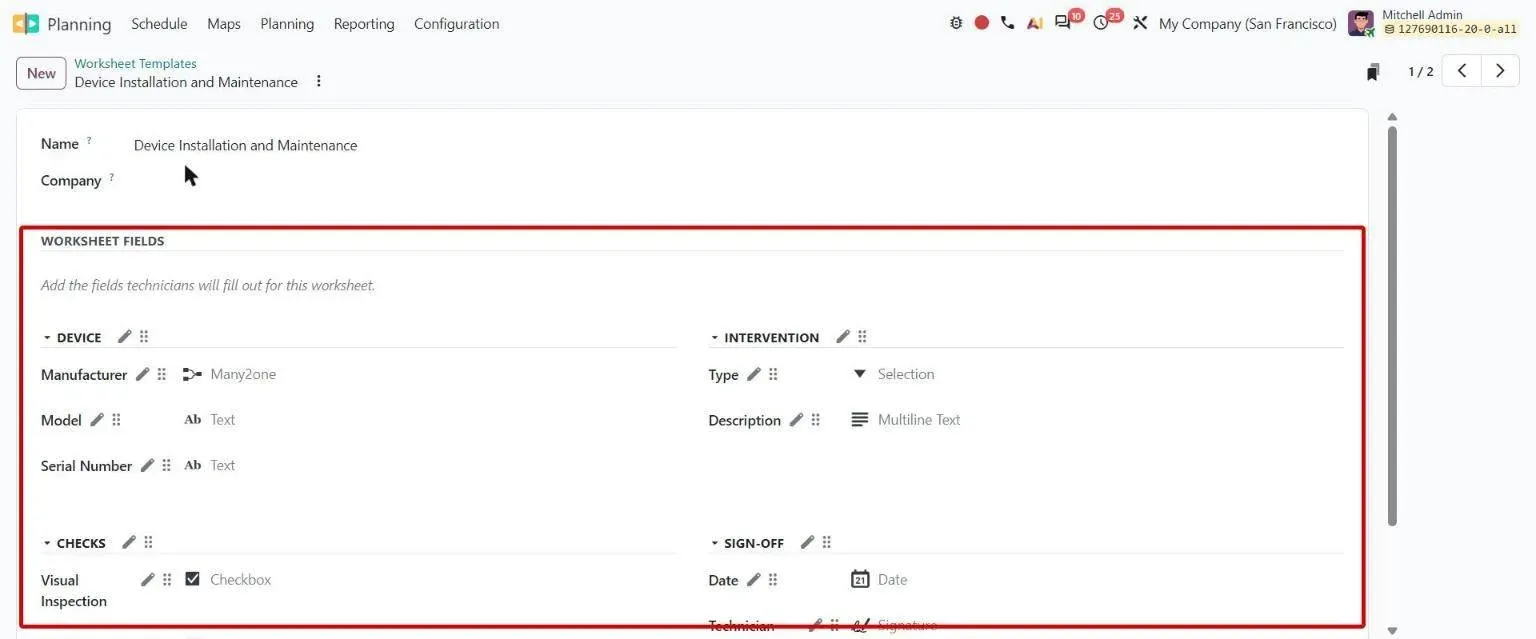Open the Mitchell Admin user menu
Image resolution: width=1536 pixels, height=639 pixels.
coord(1433,22)
